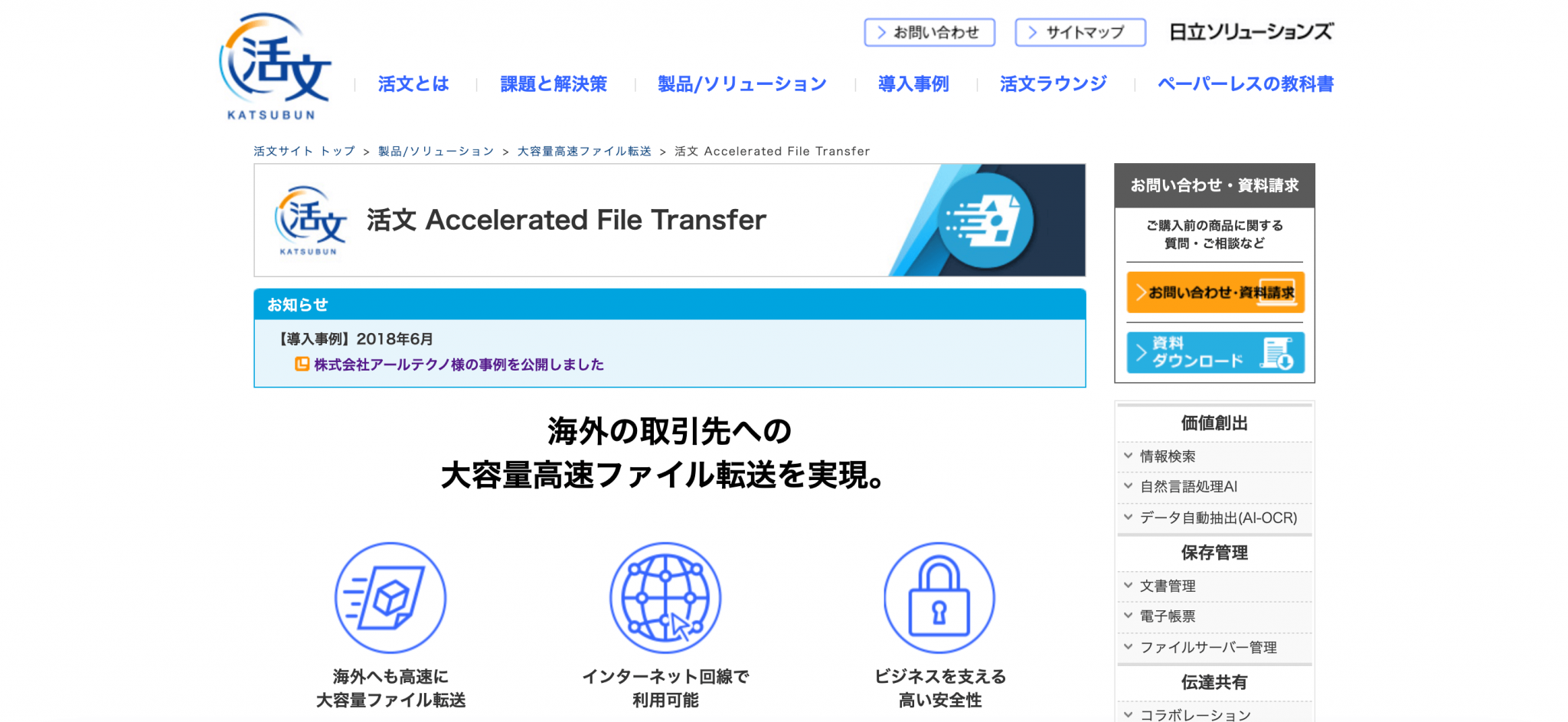Screen dimensions: 1568x722
Task: Select 活文ラウンジ in the top navigation
Action: click(1053, 84)
